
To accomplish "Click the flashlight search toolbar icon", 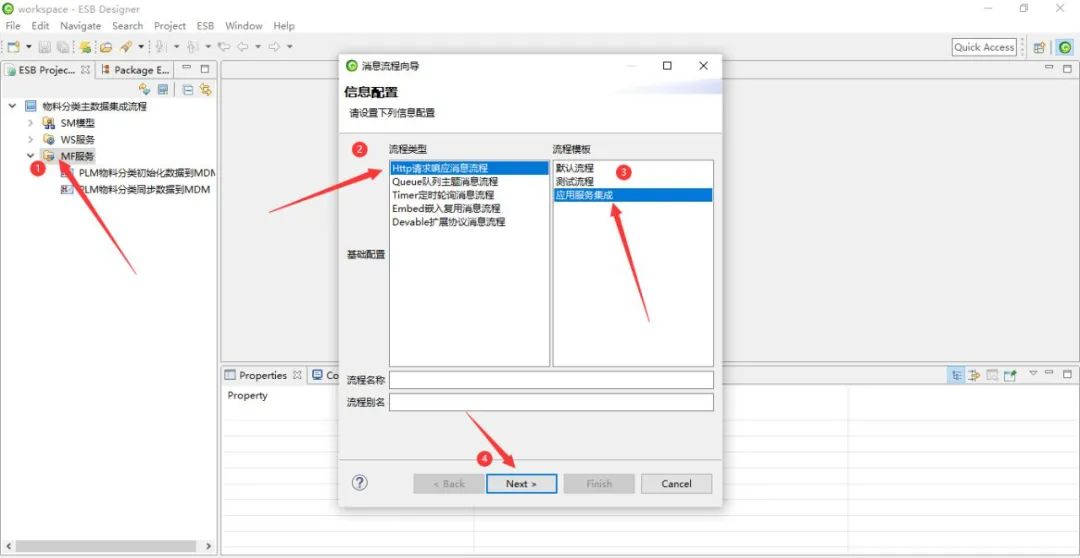I will coord(125,47).
